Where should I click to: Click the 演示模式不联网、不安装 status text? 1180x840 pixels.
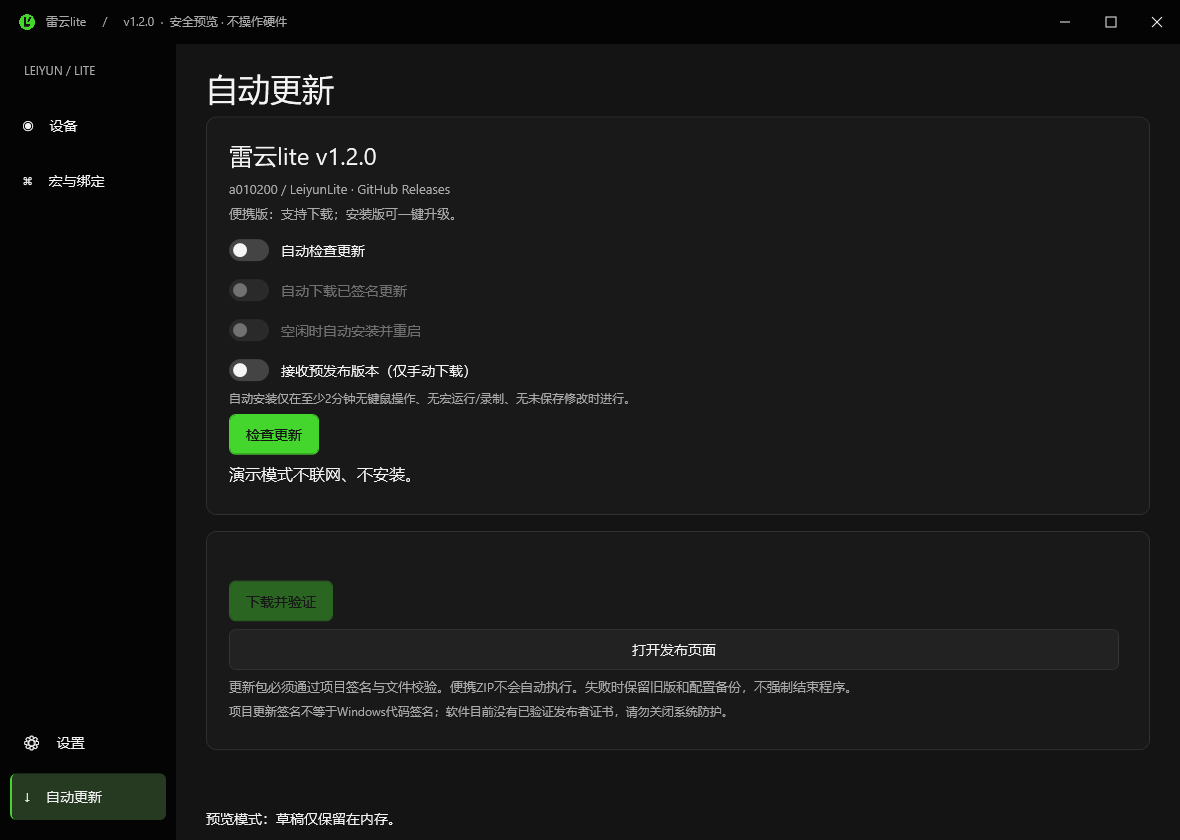coord(322,475)
